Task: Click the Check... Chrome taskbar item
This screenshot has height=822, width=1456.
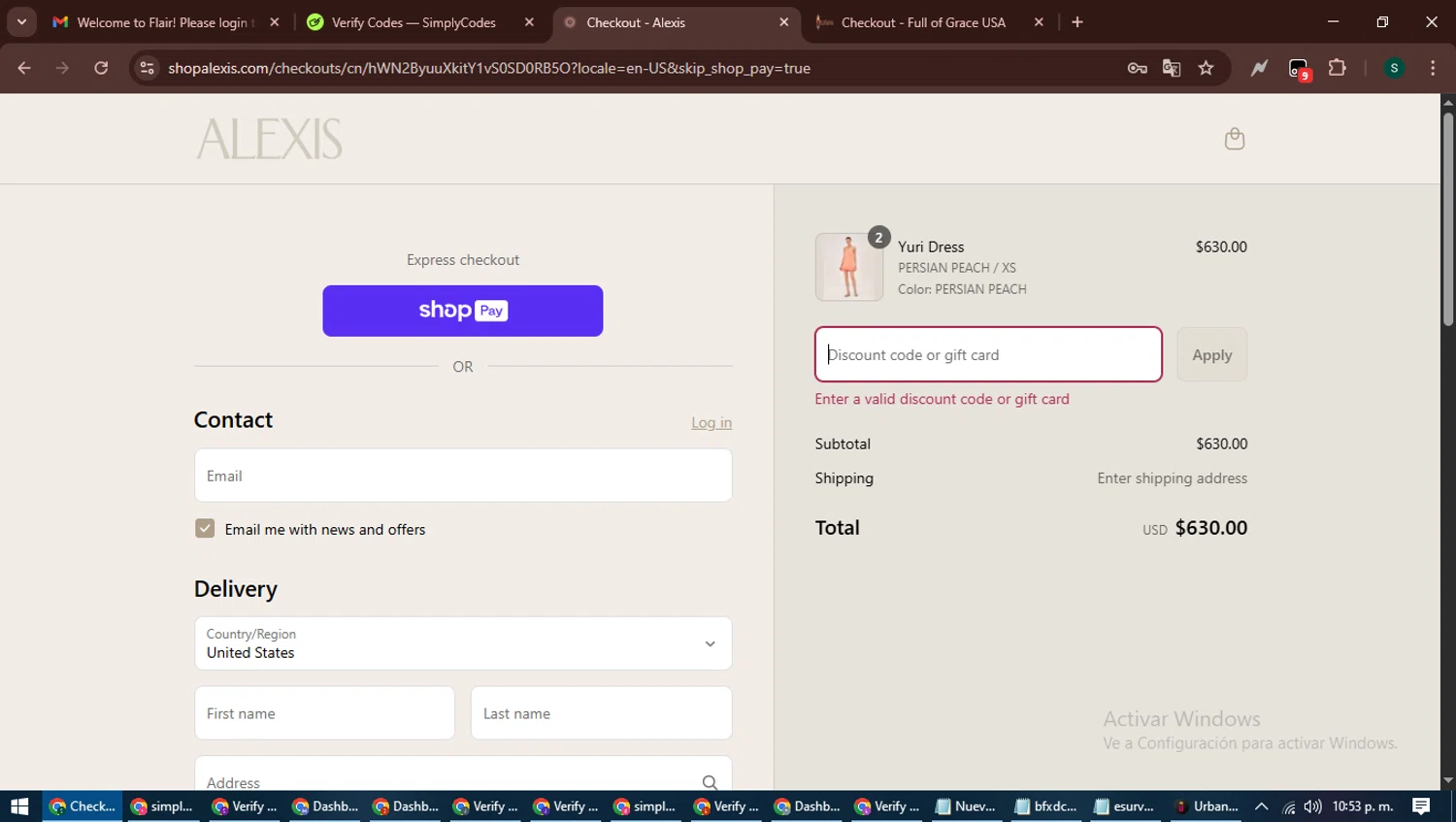Action: click(82, 806)
